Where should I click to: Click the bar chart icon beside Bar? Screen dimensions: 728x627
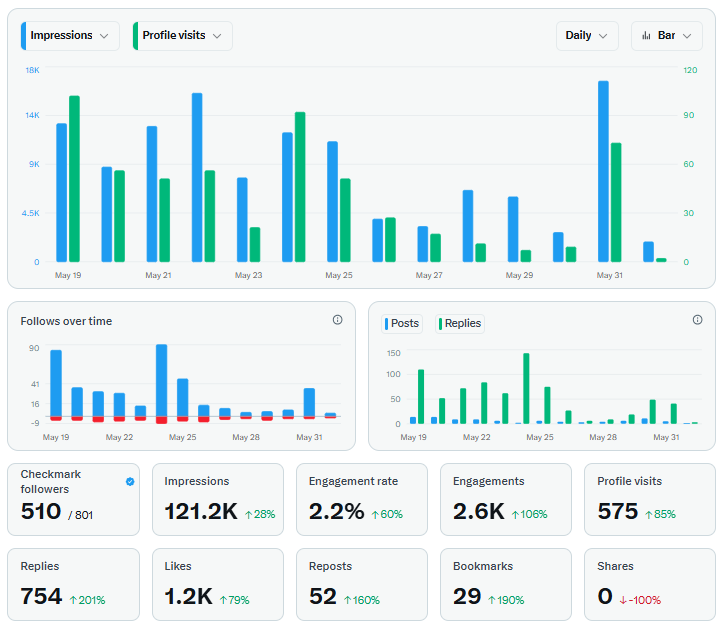tap(646, 36)
